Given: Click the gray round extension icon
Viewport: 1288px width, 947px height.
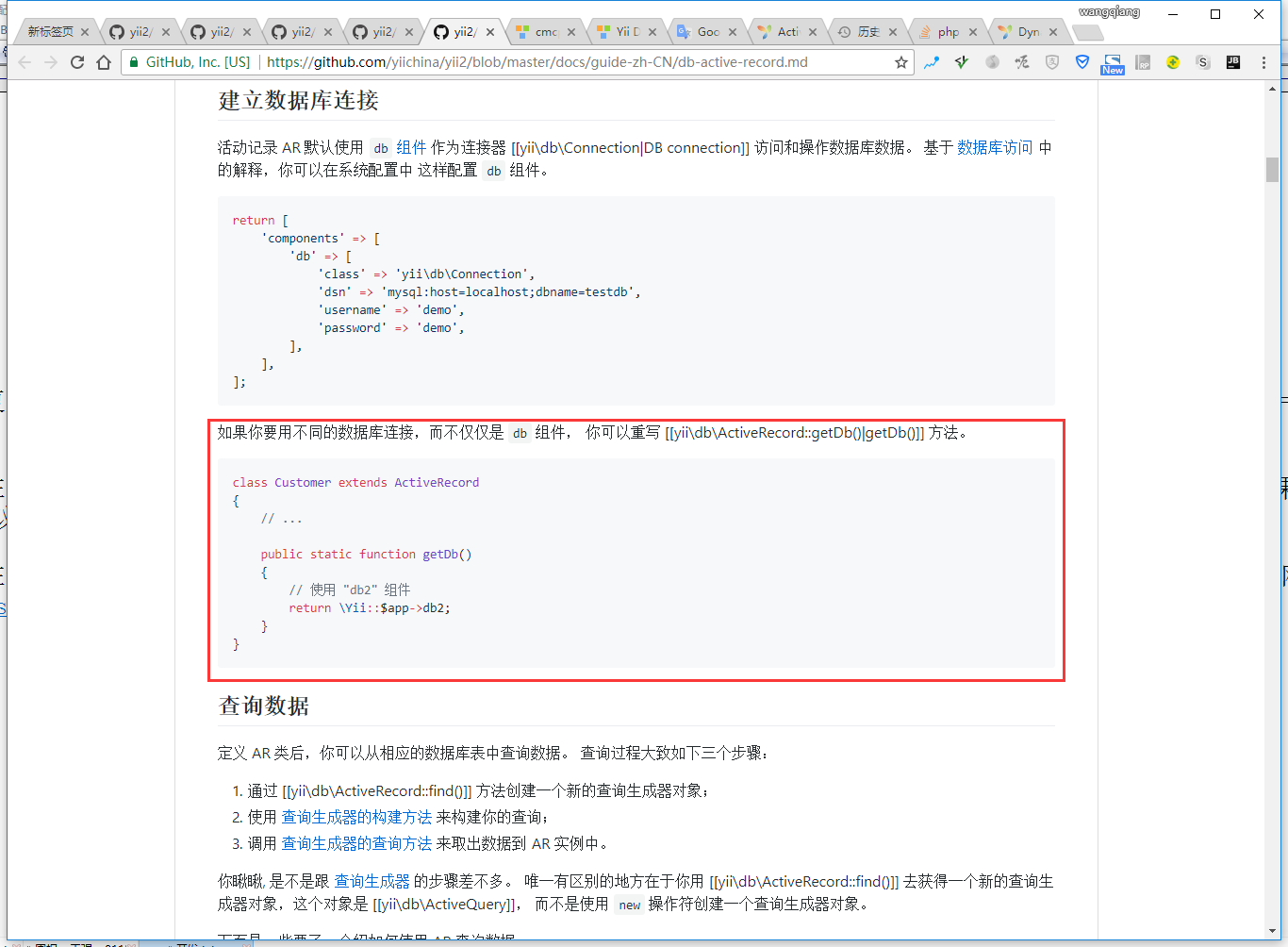Looking at the screenshot, I should 992,62.
